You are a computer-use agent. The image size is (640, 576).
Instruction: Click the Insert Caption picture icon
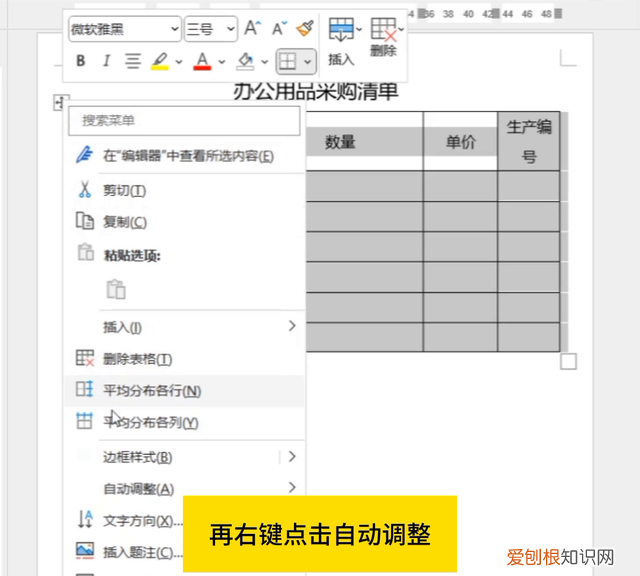85,550
